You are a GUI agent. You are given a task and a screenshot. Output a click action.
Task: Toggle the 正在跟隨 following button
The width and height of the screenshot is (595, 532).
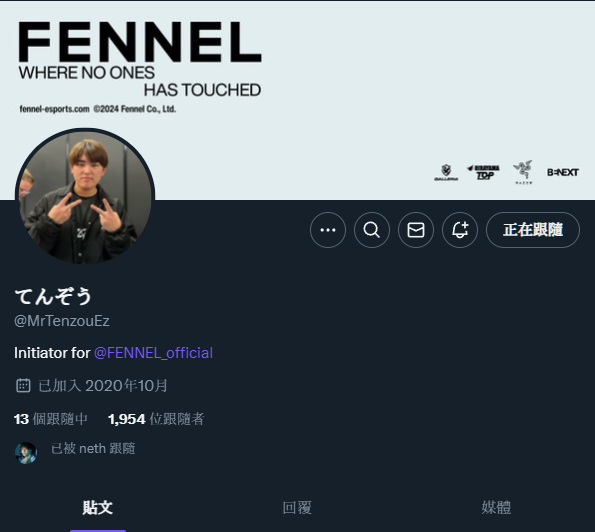(x=533, y=230)
